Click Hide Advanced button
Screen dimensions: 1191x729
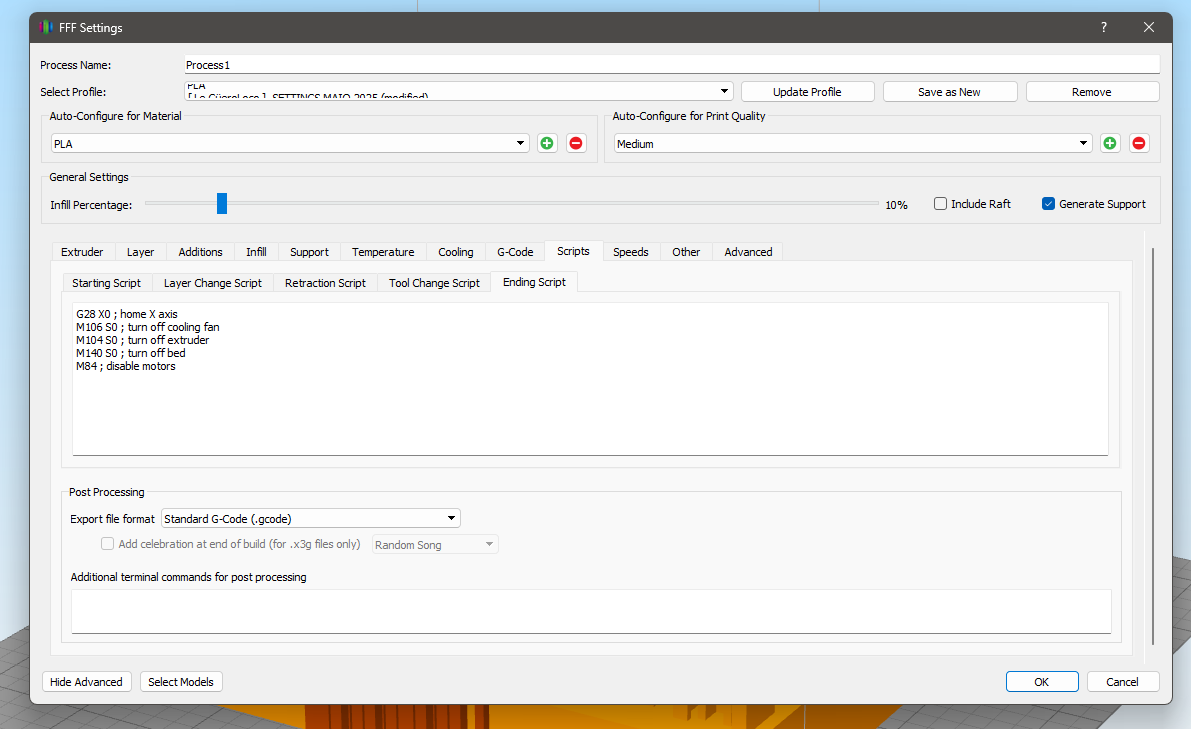(87, 682)
